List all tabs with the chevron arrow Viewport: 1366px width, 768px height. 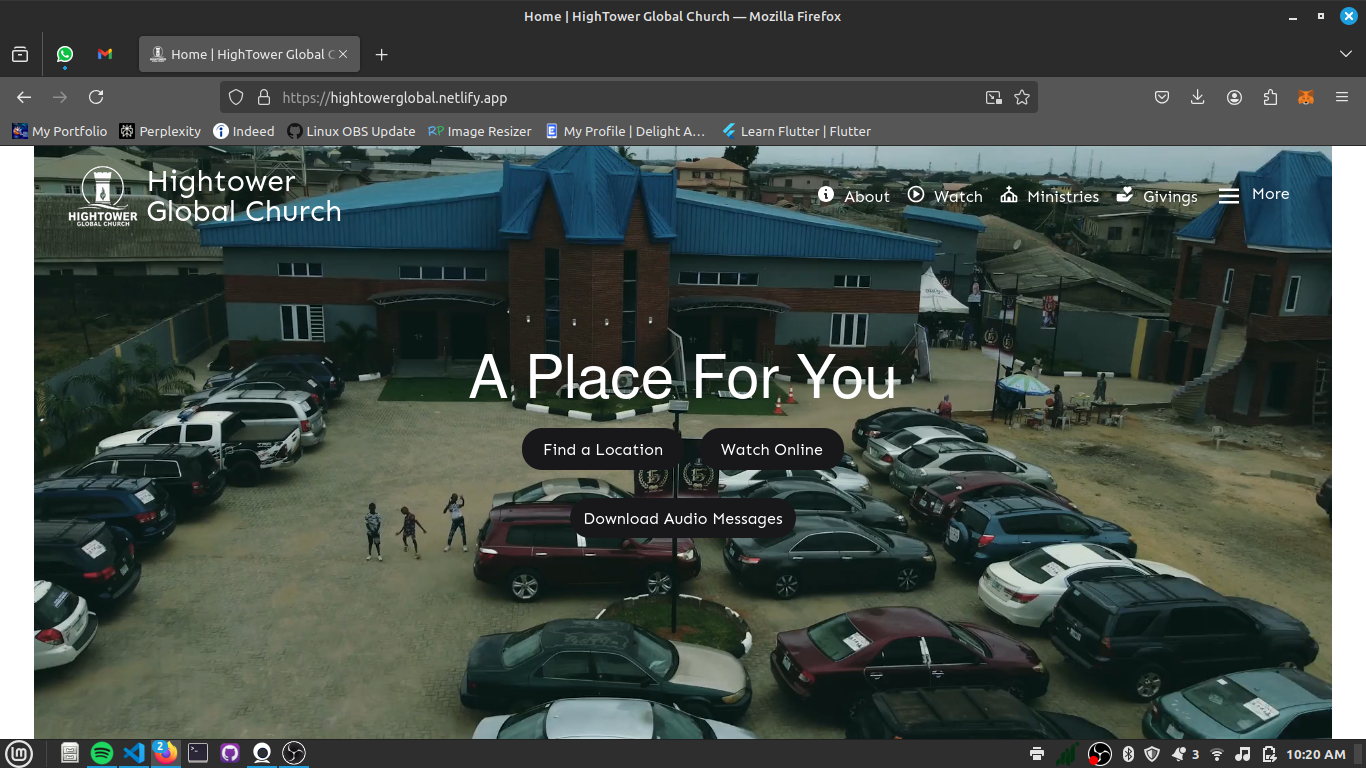click(1346, 54)
